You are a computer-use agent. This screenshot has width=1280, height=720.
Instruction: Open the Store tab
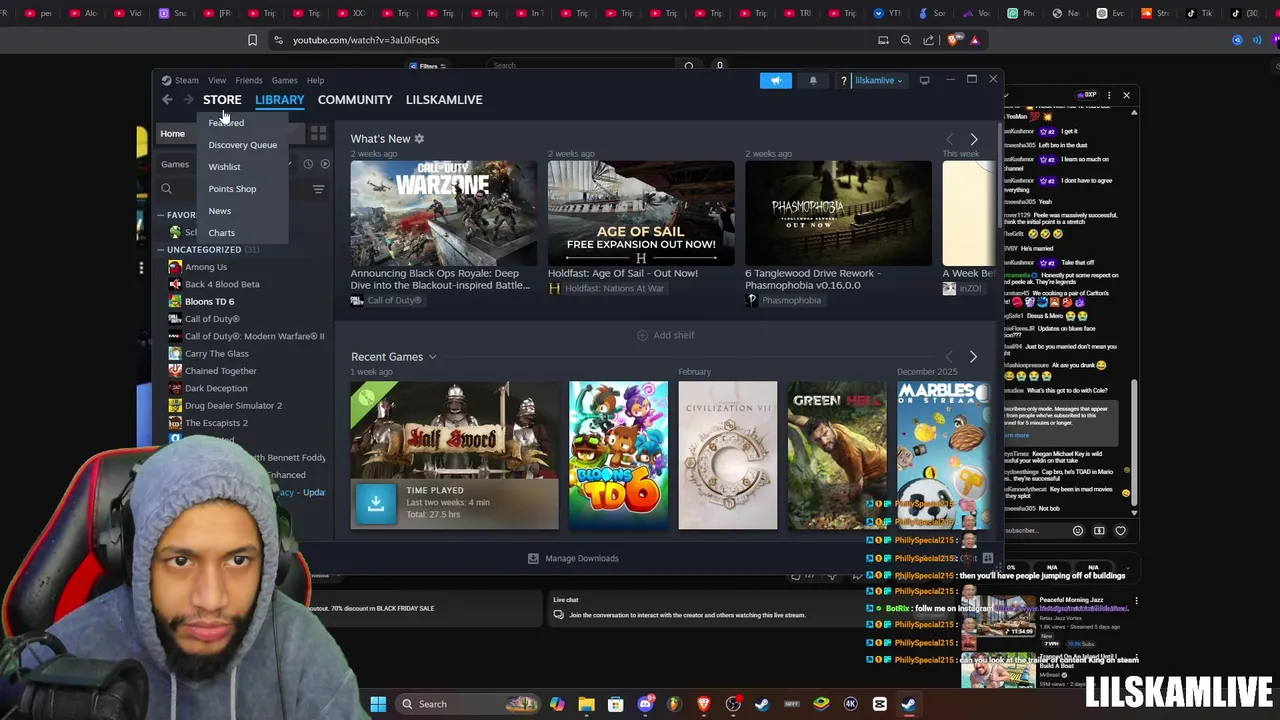pos(222,99)
